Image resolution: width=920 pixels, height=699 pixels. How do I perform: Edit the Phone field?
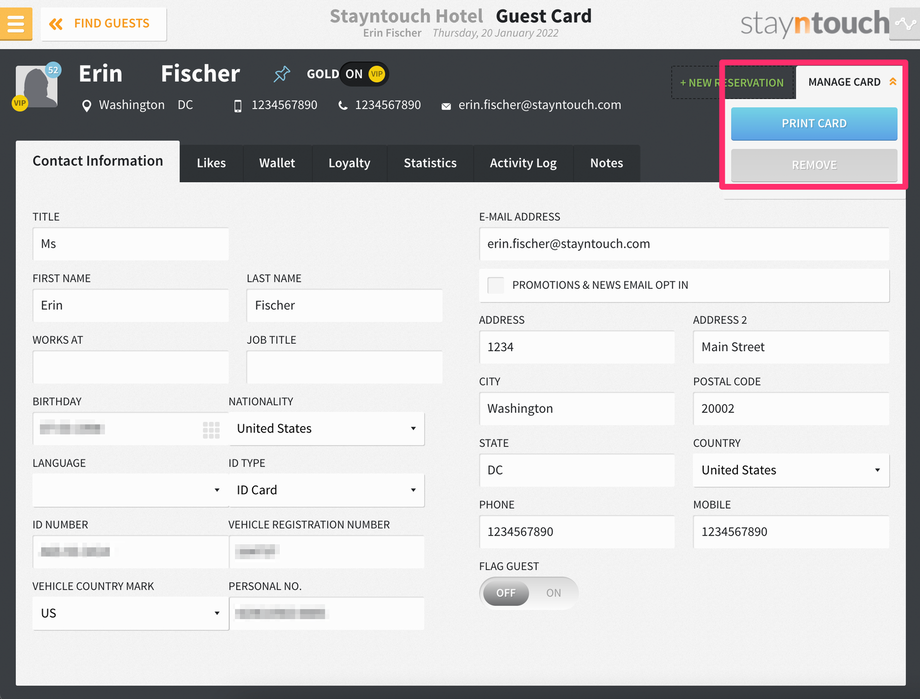click(577, 532)
